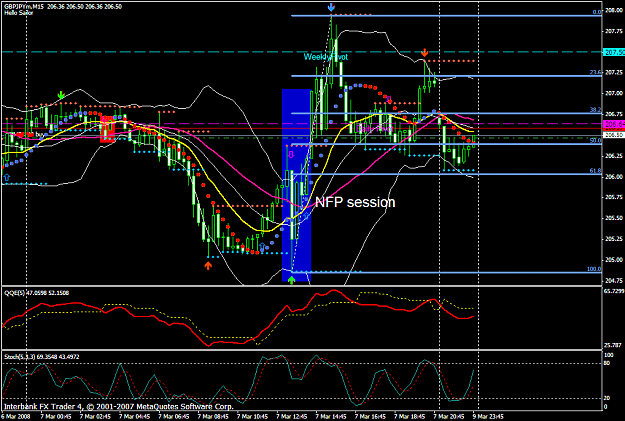Click the '7 Mar 20:45' time axis label
625x421 pixels.
pyautogui.click(x=450, y=417)
